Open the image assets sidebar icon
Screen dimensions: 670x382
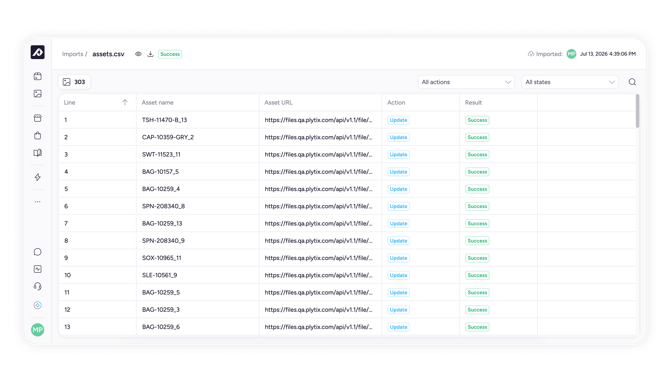[x=38, y=94]
